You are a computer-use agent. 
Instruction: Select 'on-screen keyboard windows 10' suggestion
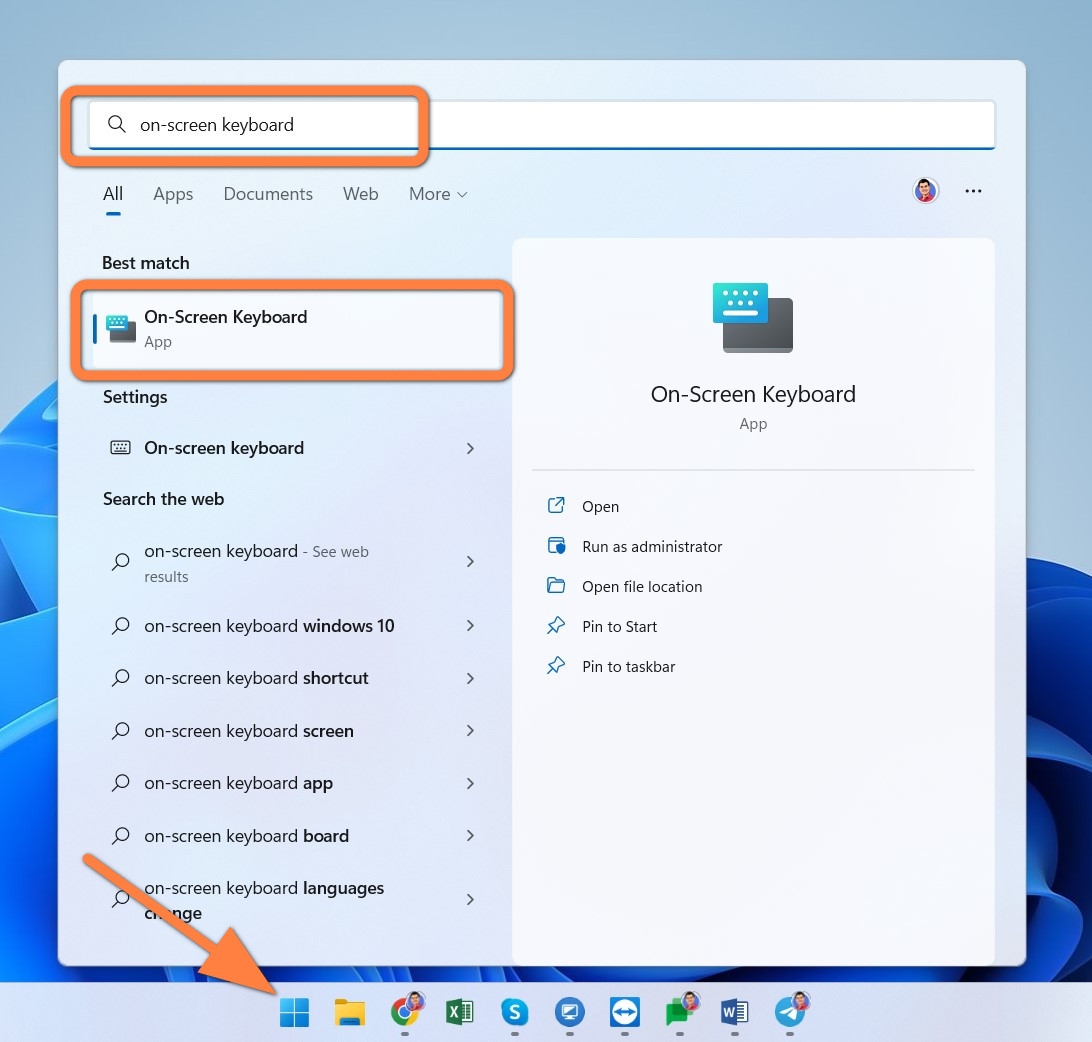[291, 625]
